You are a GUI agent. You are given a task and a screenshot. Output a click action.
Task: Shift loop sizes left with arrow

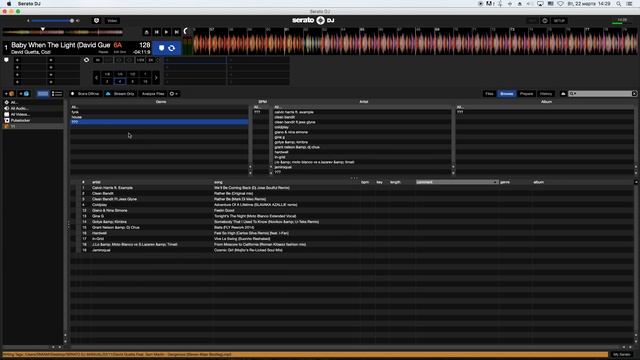coord(97,78)
